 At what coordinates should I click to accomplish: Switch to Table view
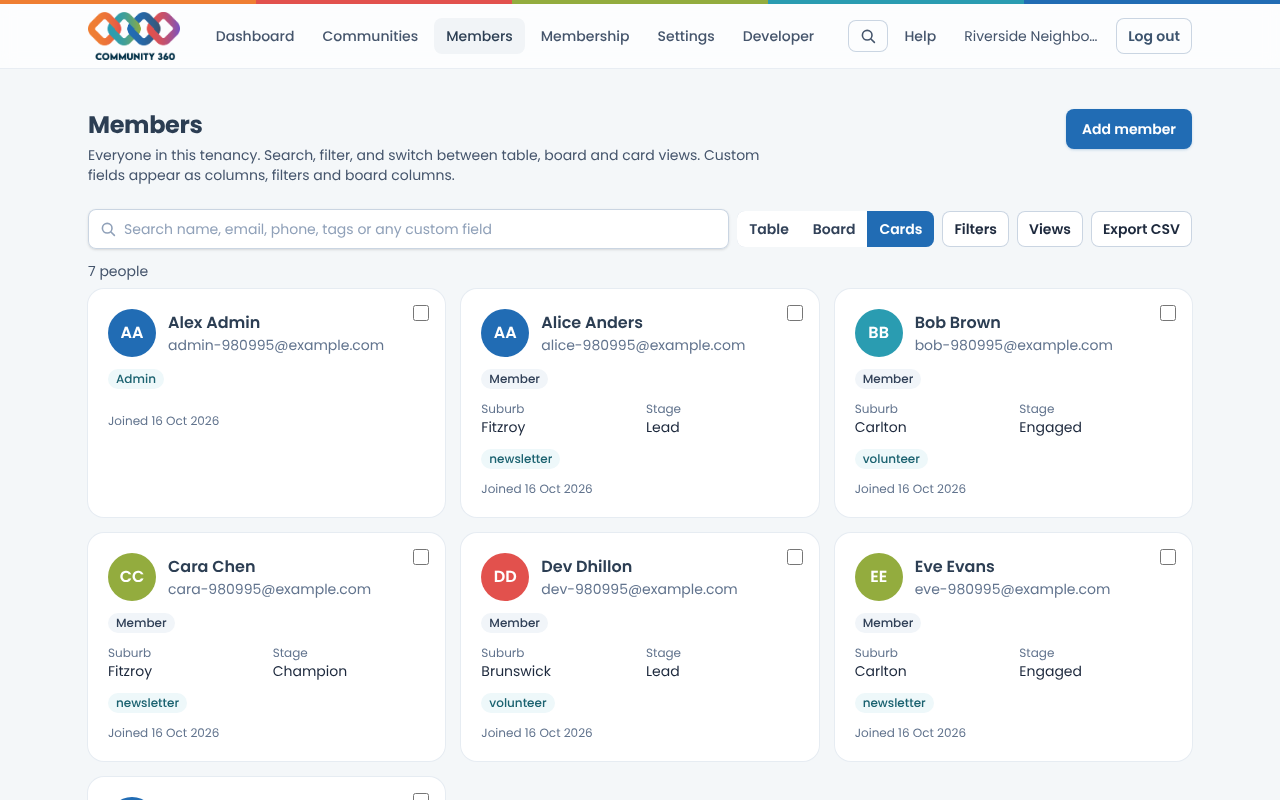tap(769, 229)
